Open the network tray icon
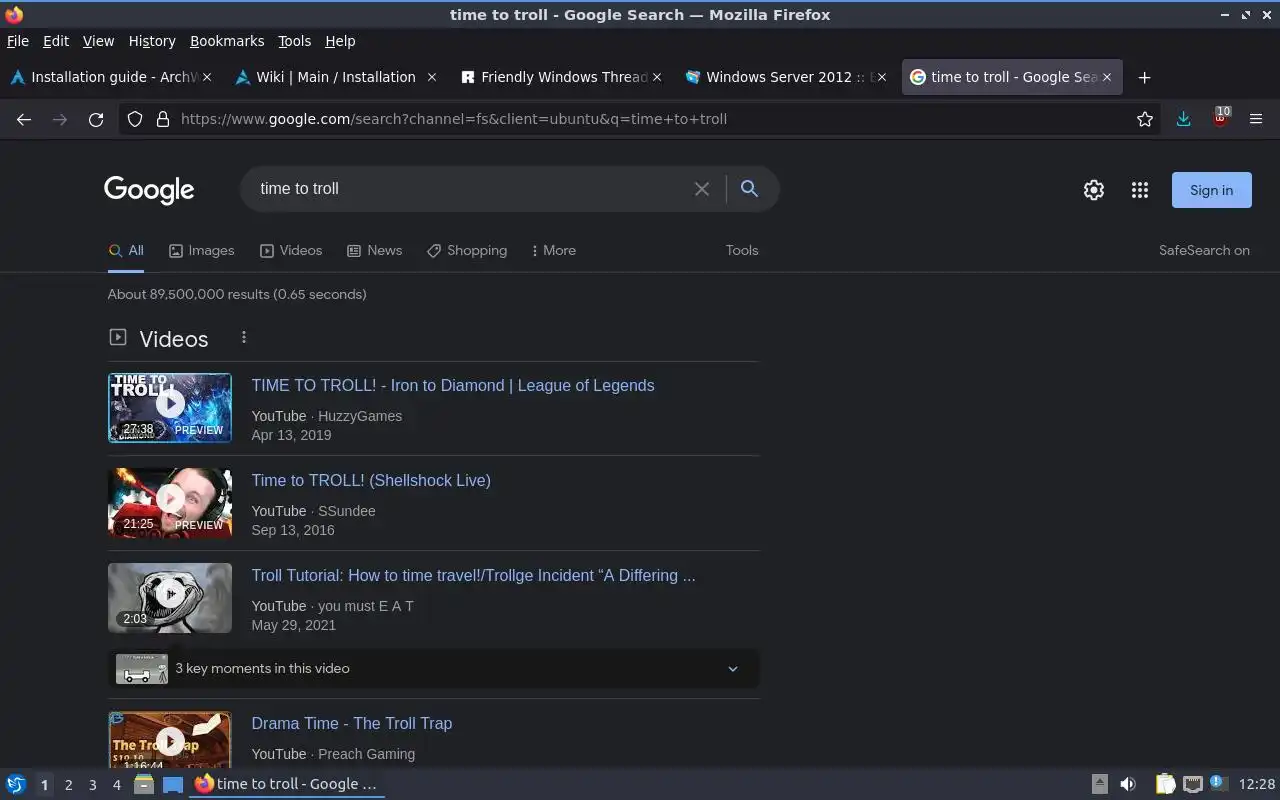 (x=1192, y=784)
